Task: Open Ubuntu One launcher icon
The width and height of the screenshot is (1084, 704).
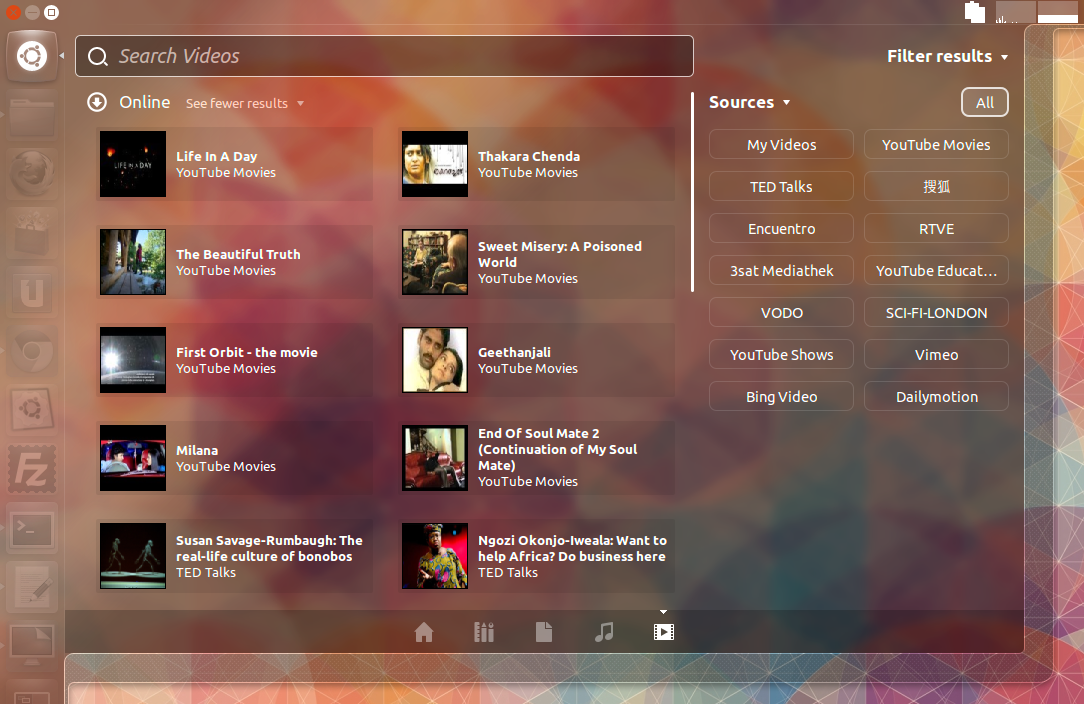Action: [32, 291]
